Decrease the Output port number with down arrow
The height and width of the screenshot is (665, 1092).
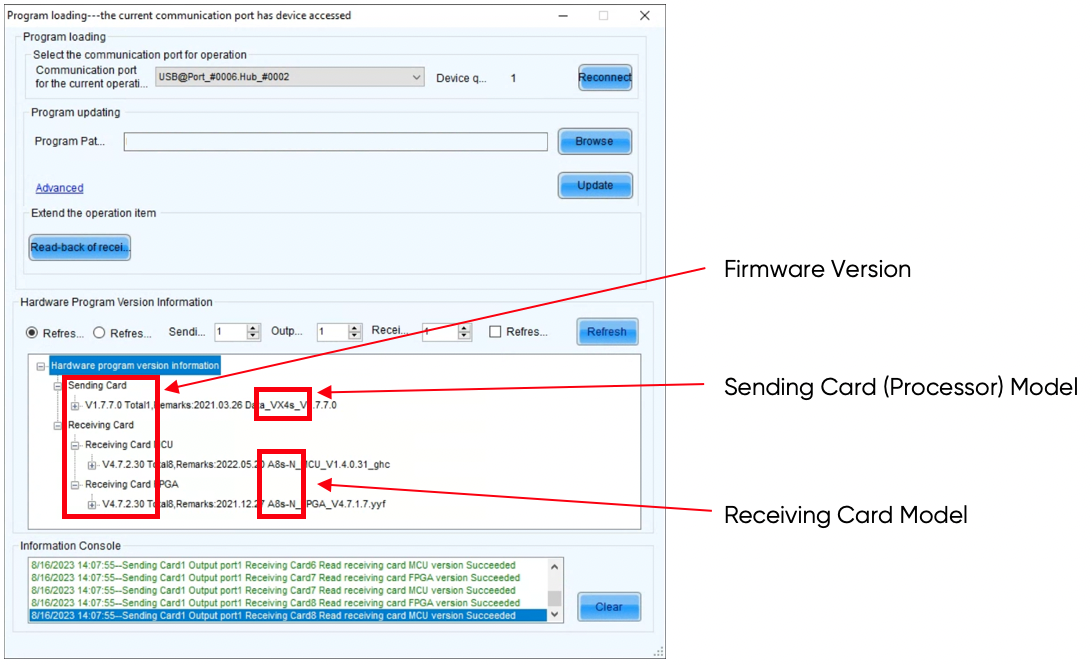(x=355, y=337)
